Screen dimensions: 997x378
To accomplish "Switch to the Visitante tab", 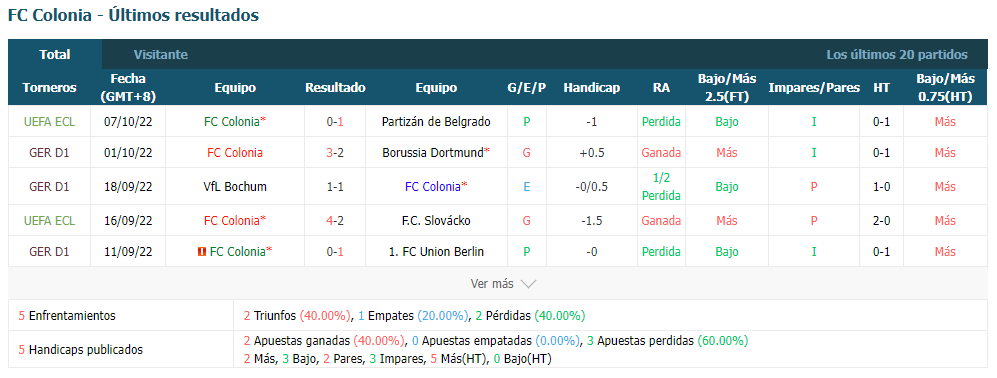I will tap(161, 55).
